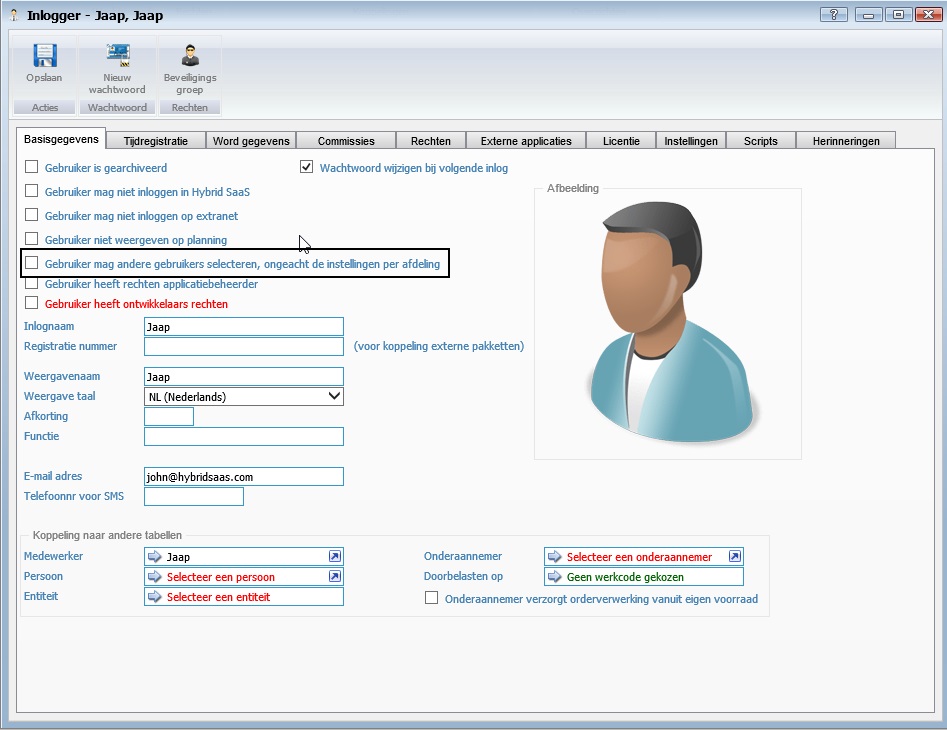Click the open-link icon in Onderaannemer field
This screenshot has height=730, width=947.
(x=734, y=557)
